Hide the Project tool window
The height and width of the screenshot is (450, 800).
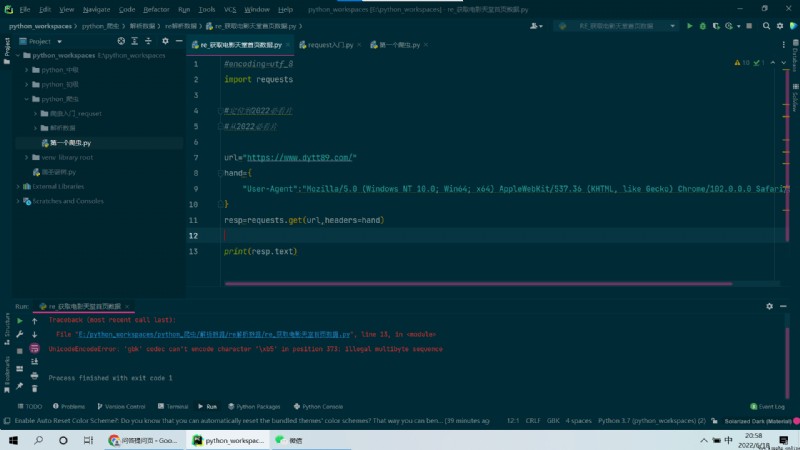point(179,41)
